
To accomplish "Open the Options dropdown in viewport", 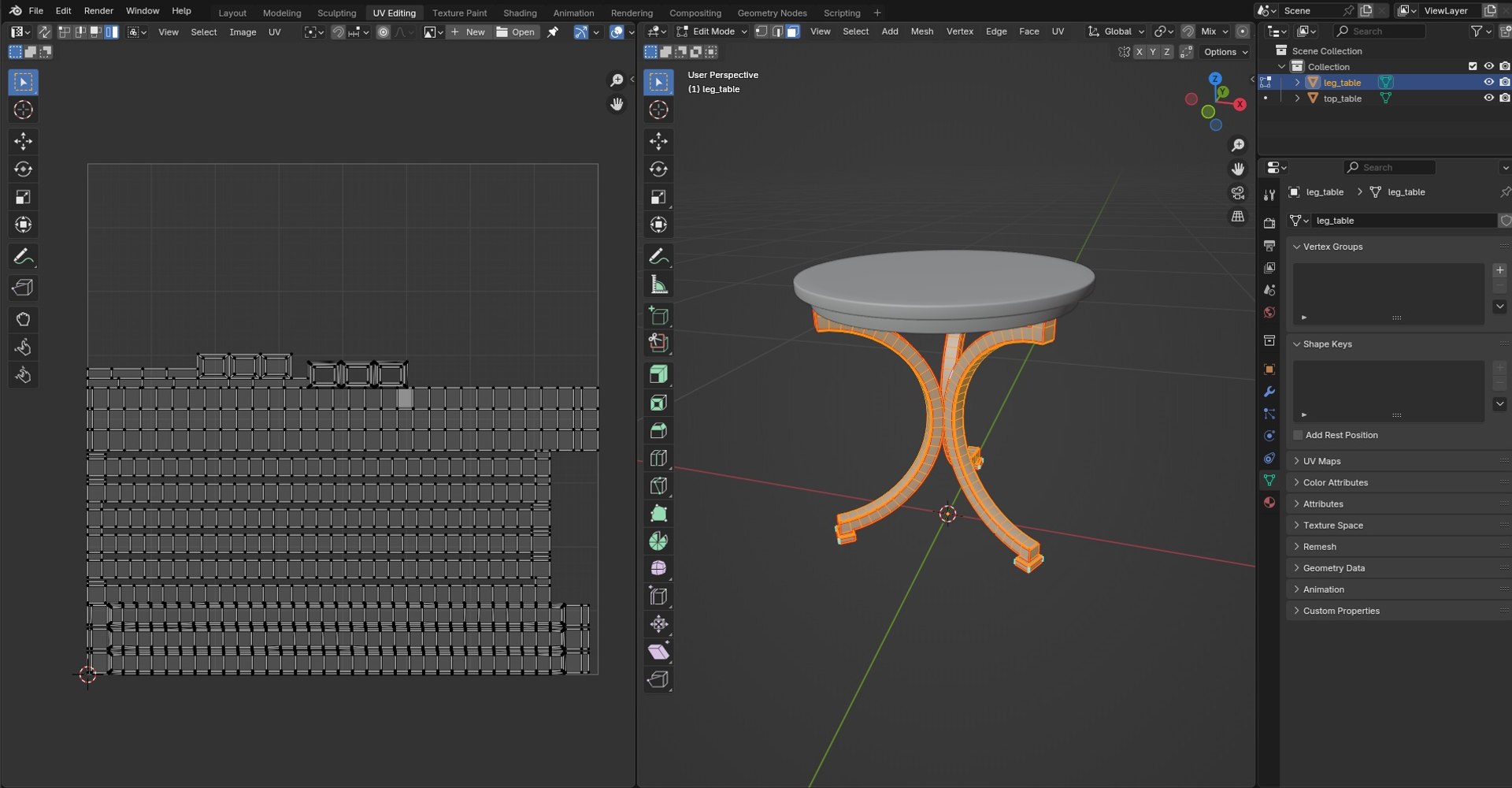I will [x=1225, y=52].
